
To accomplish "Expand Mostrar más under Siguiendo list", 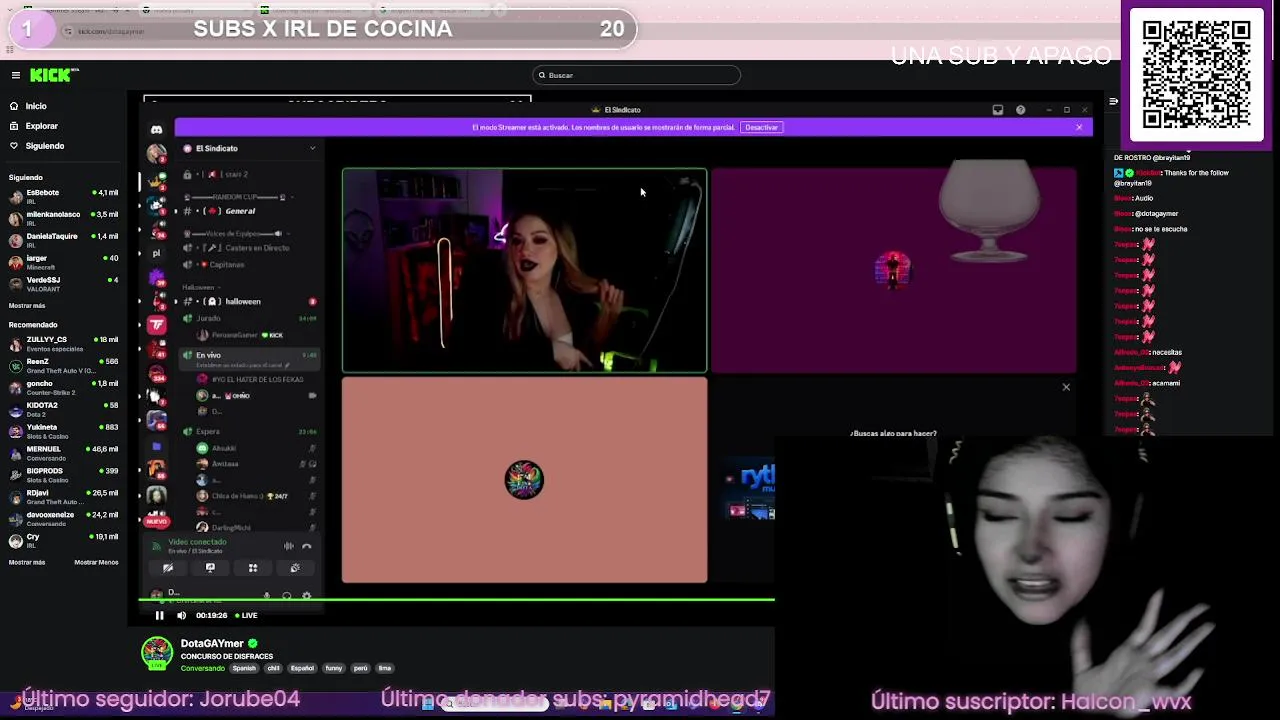I will 27,305.
